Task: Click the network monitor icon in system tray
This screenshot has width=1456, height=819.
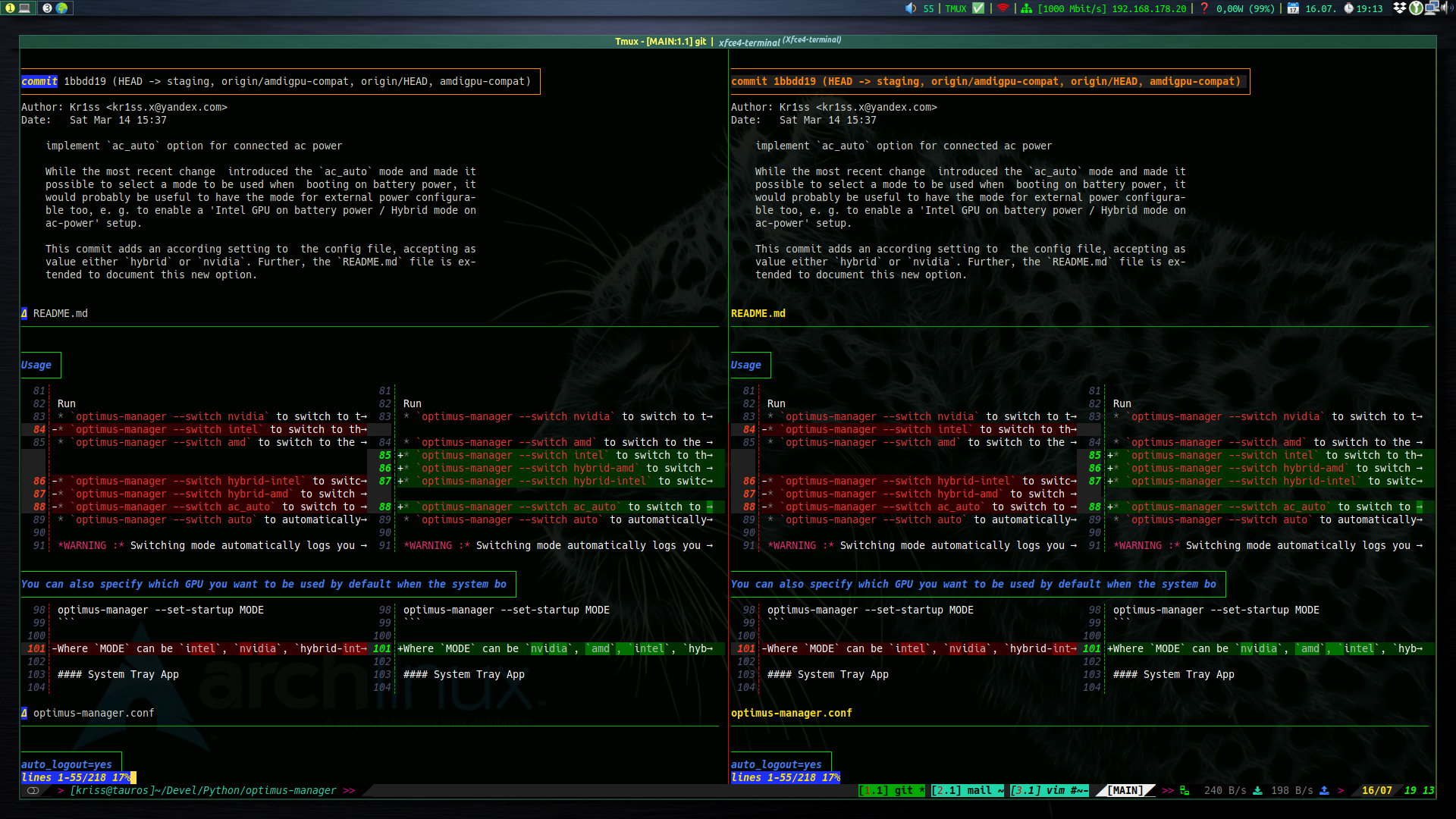Action: pyautogui.click(x=1432, y=8)
